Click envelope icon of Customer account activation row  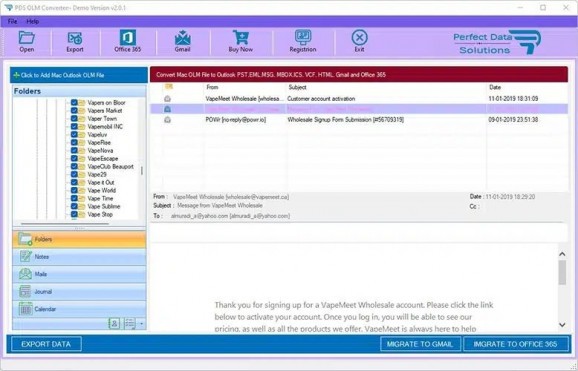point(167,98)
